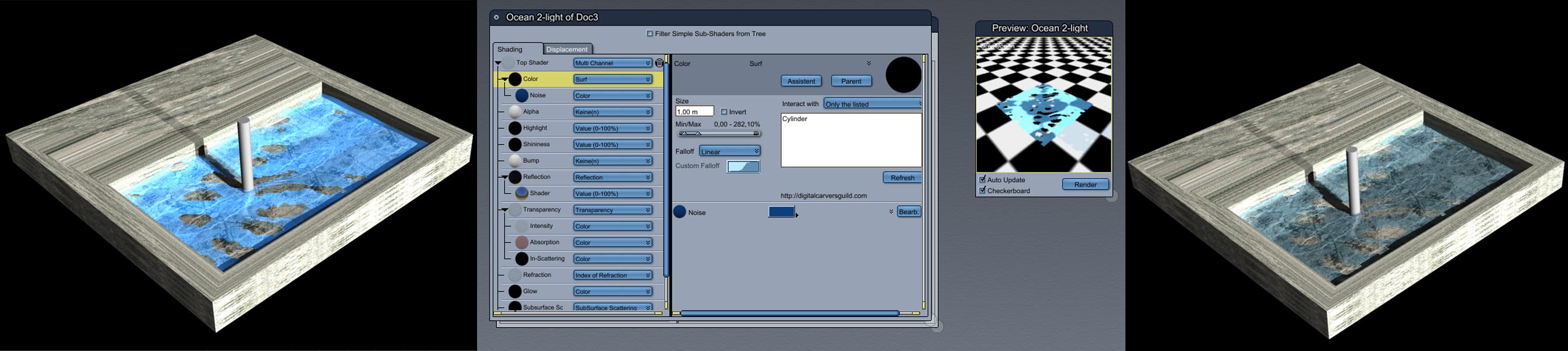Open Interact with Only the listed dropdown
This screenshot has height=351, width=1568.
(873, 104)
